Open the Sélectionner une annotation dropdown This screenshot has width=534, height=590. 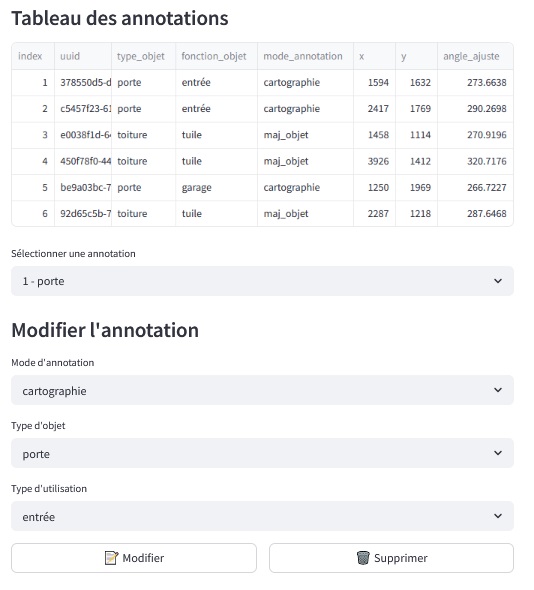262,281
